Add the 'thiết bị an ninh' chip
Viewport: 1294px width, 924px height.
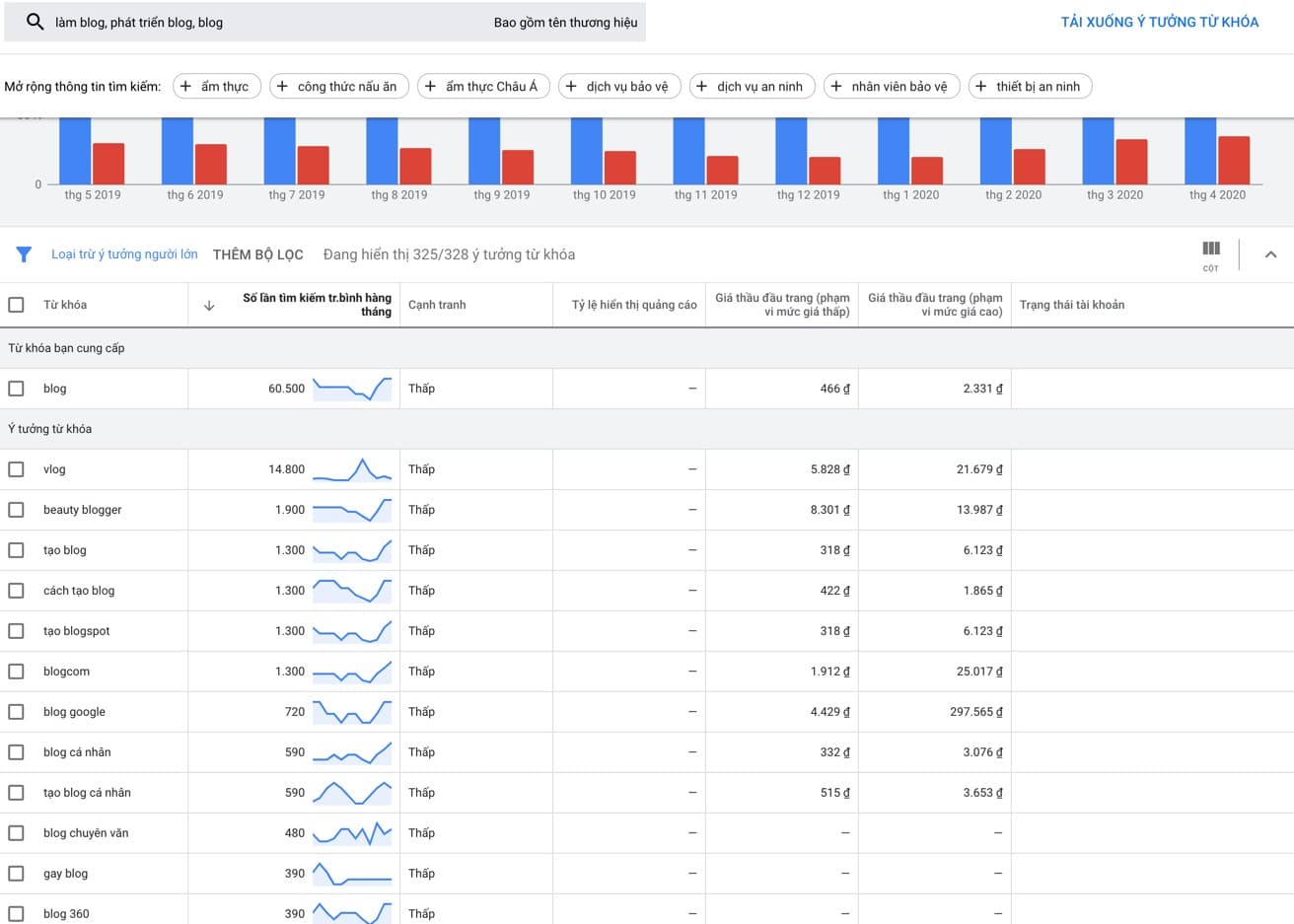pos(1030,87)
